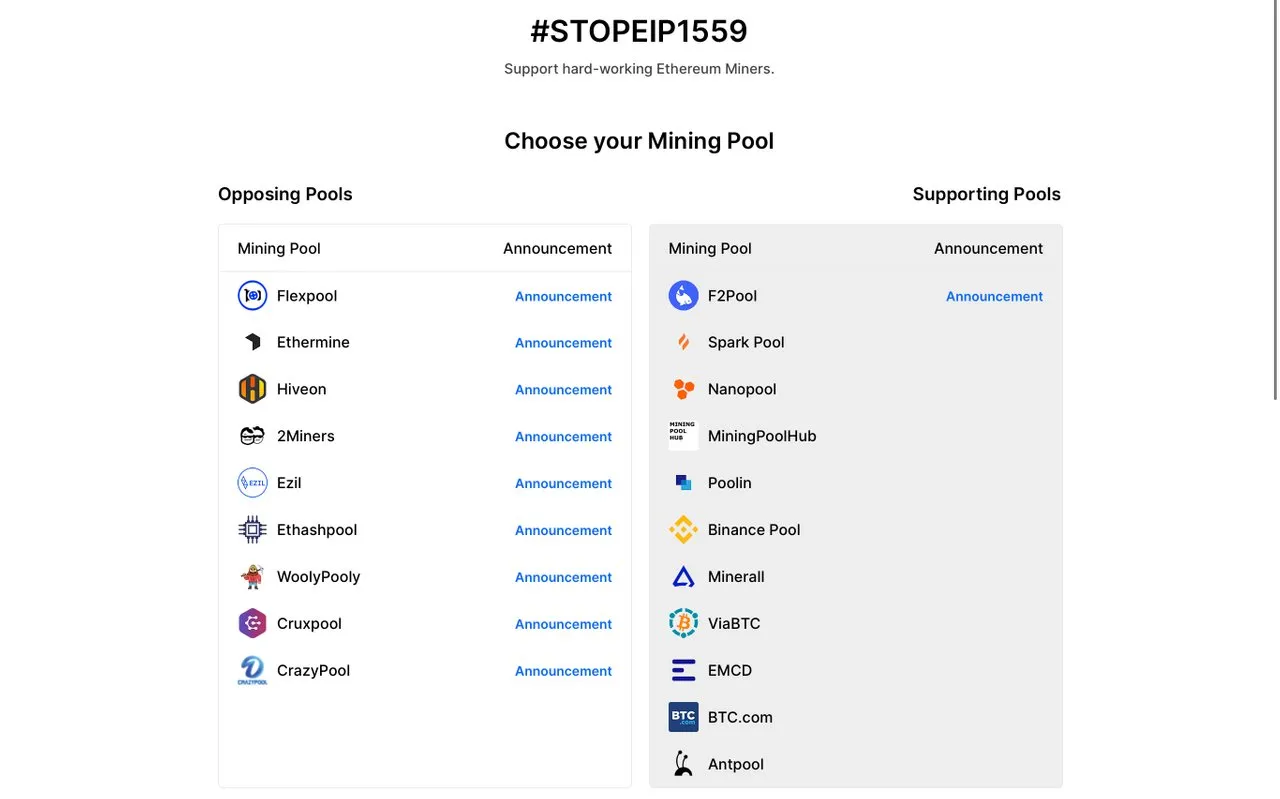This screenshot has height=799, width=1280.
Task: Select the 2Miners glasses icon
Action: coord(252,436)
